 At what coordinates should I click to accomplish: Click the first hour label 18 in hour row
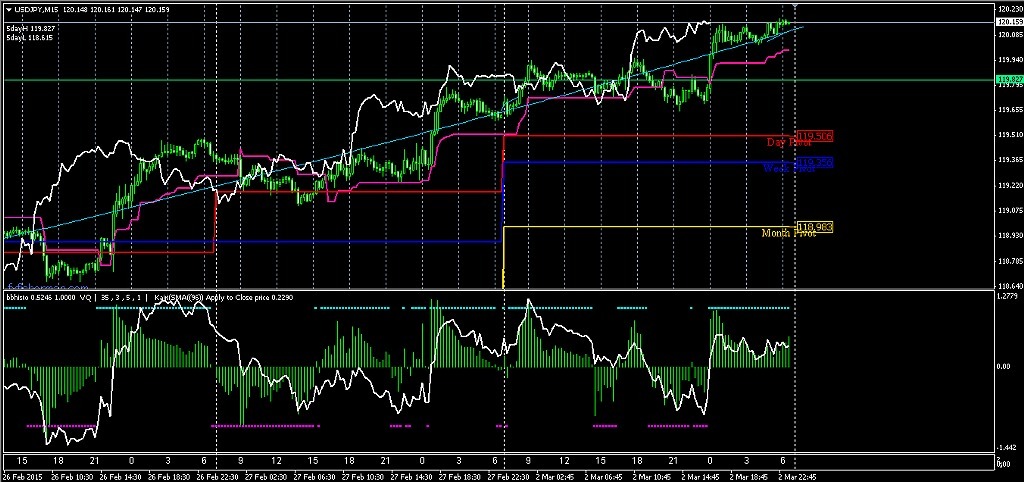[x=58, y=461]
